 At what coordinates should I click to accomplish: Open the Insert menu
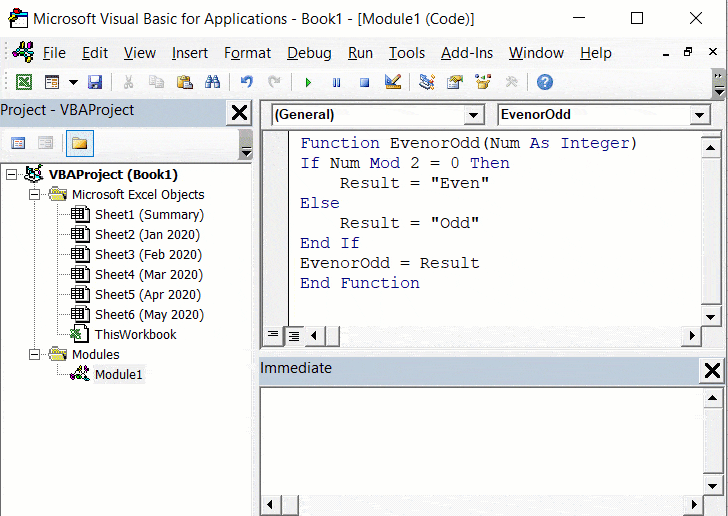tap(189, 53)
